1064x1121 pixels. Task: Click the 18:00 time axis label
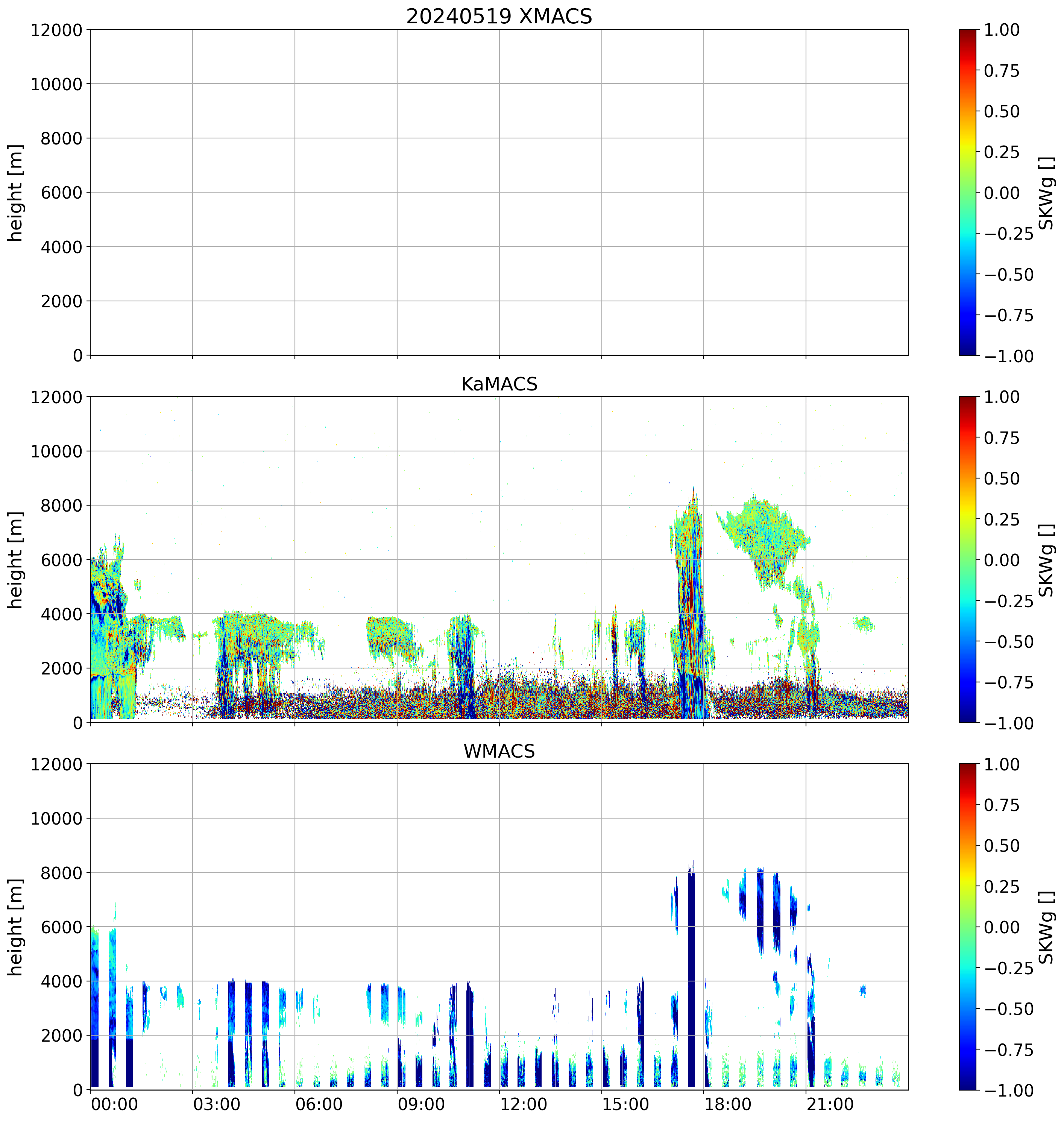click(728, 1104)
